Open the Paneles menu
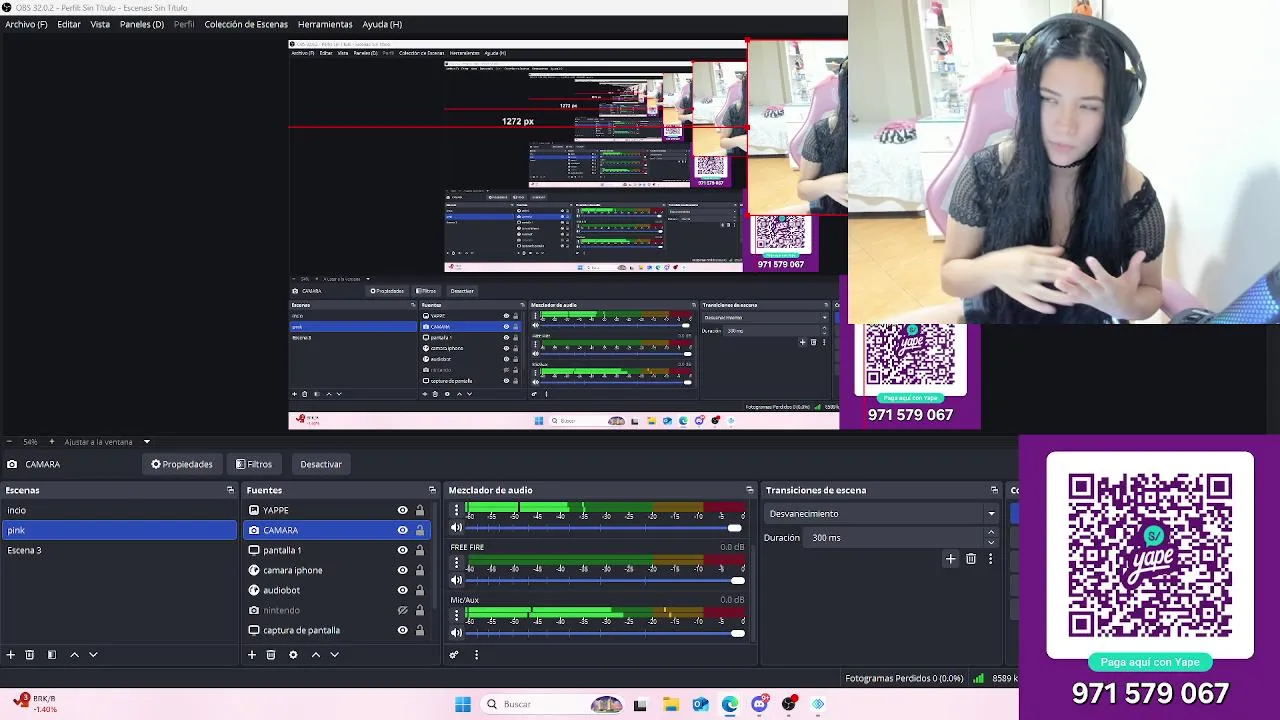 pyautogui.click(x=142, y=24)
